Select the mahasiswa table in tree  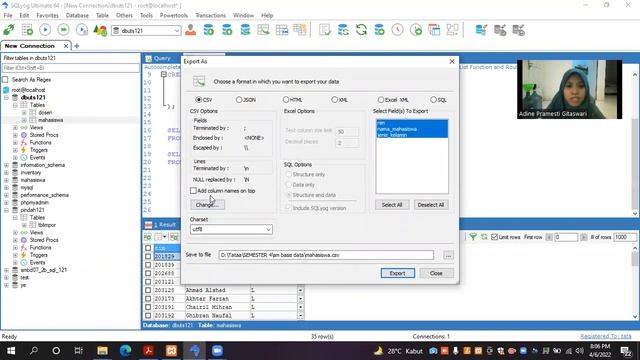[x=50, y=120]
